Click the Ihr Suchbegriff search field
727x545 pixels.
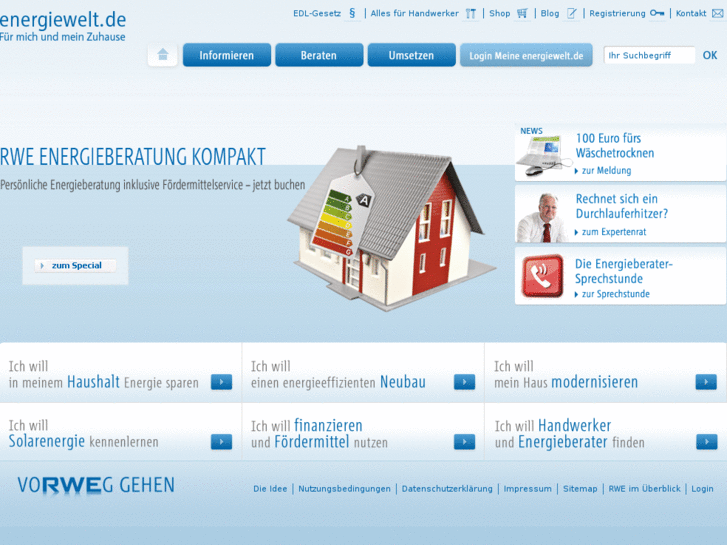click(x=649, y=55)
